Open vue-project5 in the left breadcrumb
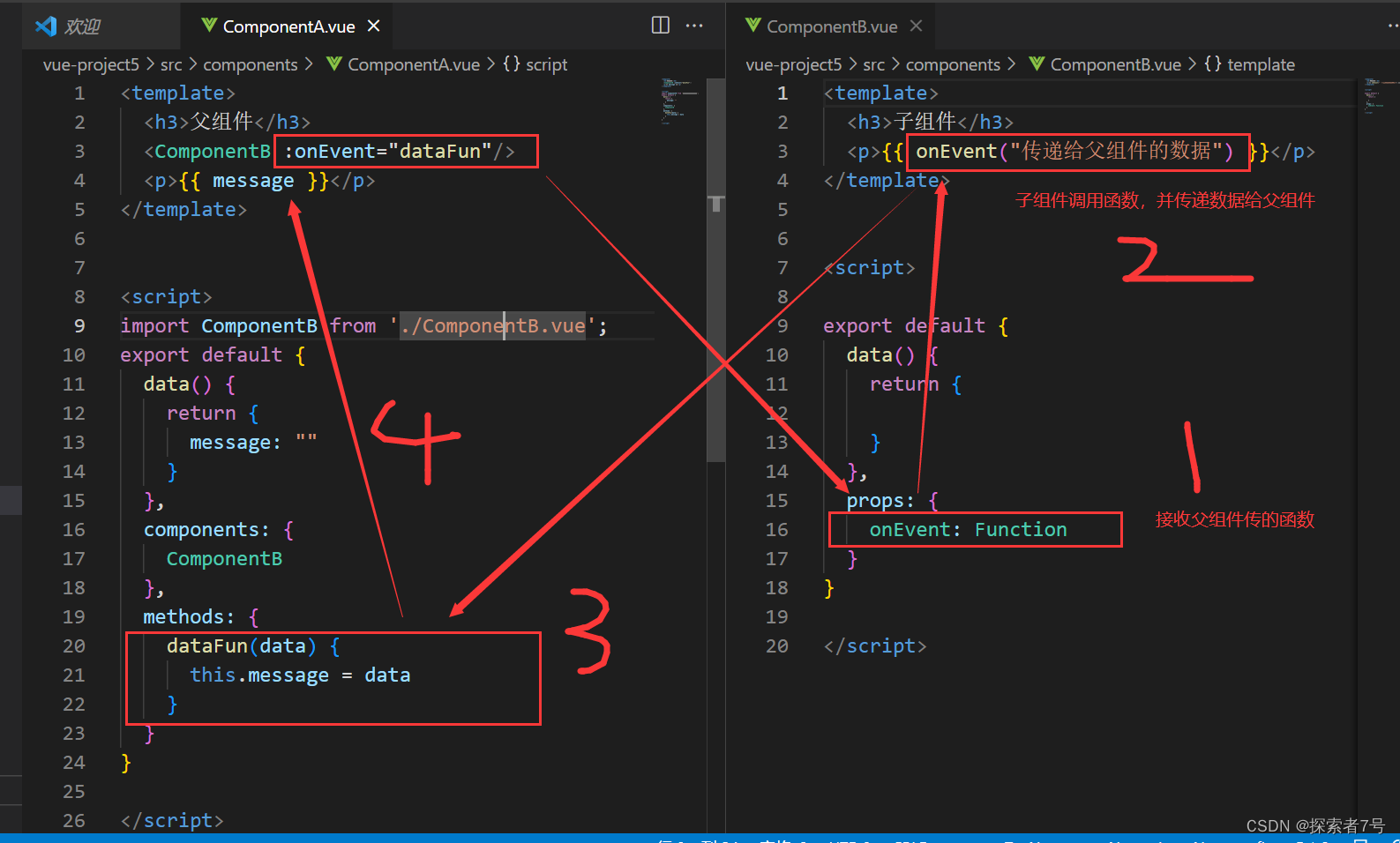 click(91, 64)
